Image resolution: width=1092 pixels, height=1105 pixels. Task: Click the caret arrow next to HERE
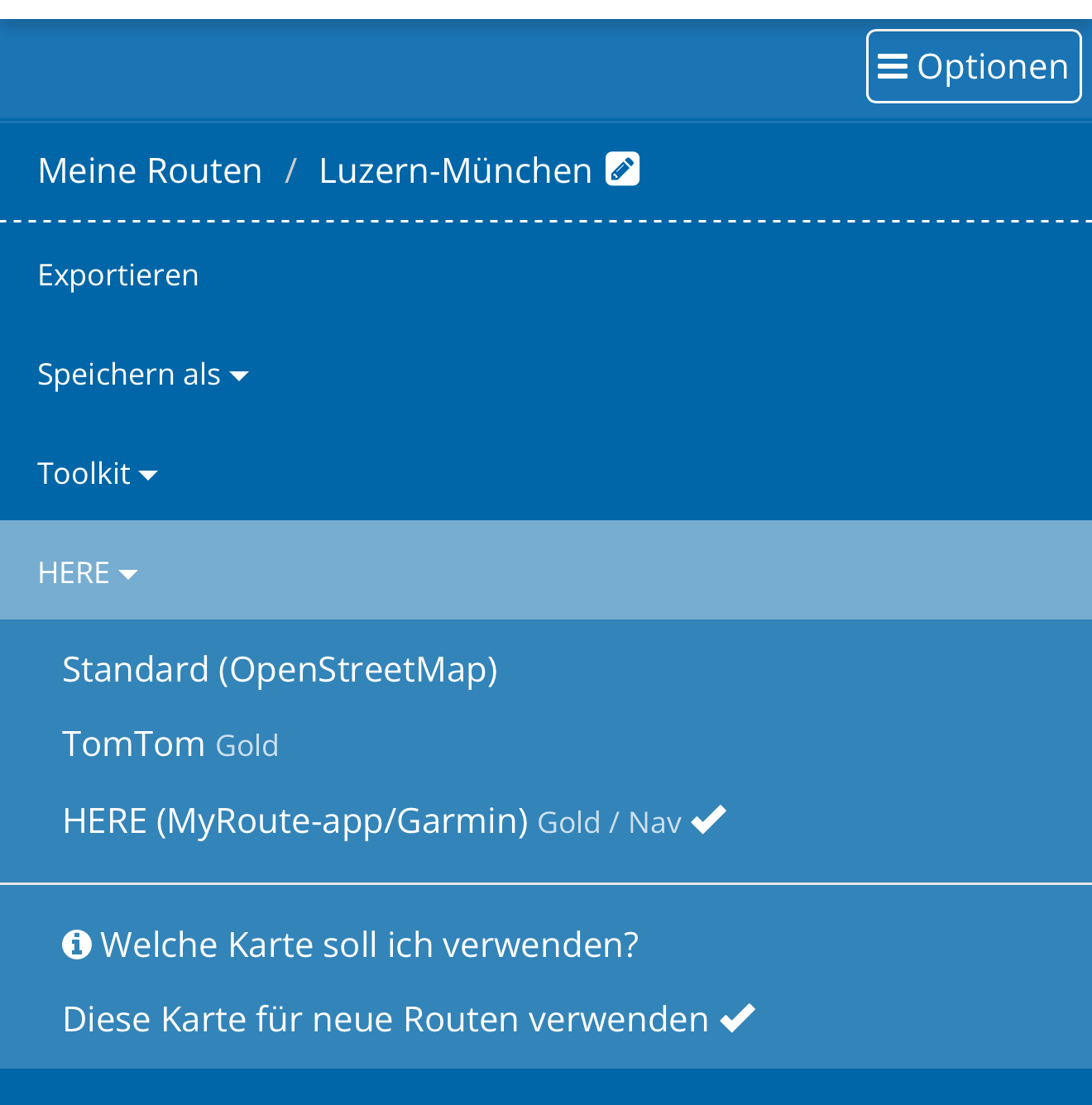pos(128,574)
